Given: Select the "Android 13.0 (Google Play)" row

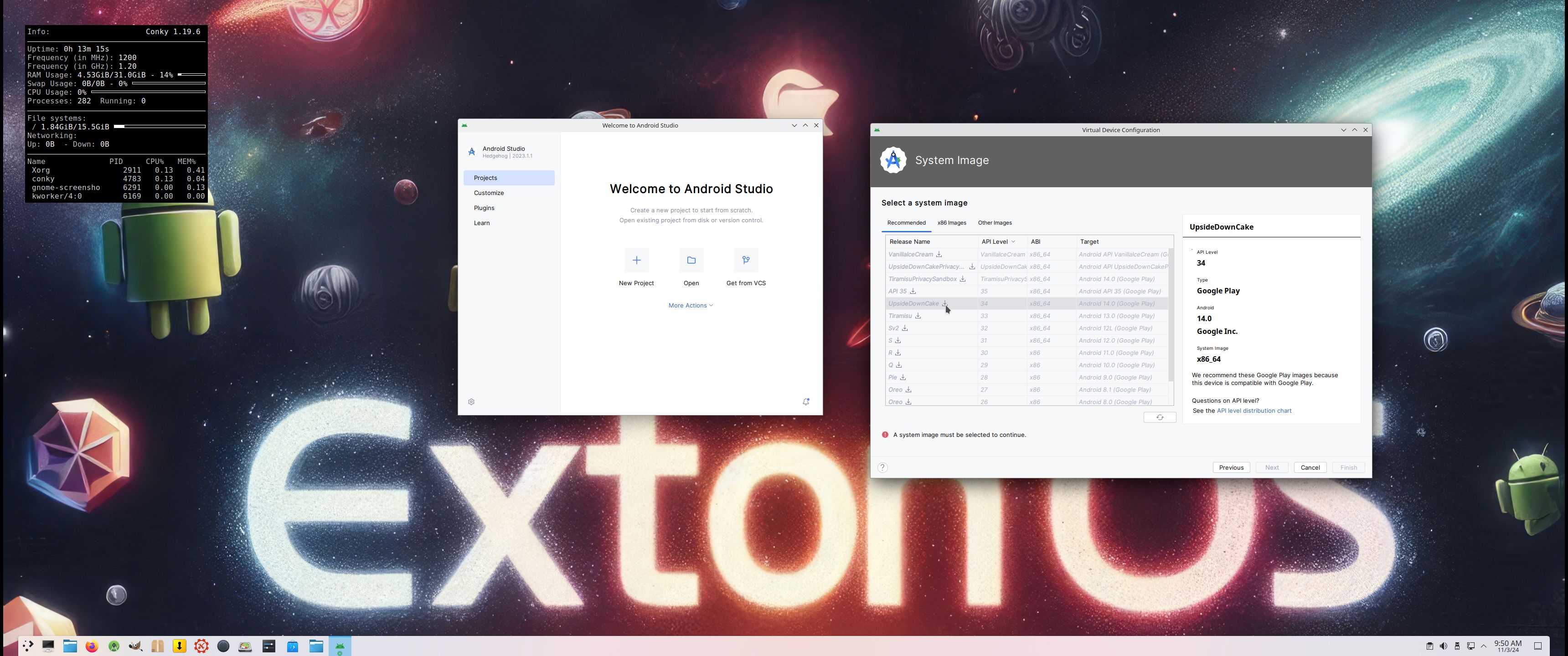Looking at the screenshot, I should (1027, 316).
